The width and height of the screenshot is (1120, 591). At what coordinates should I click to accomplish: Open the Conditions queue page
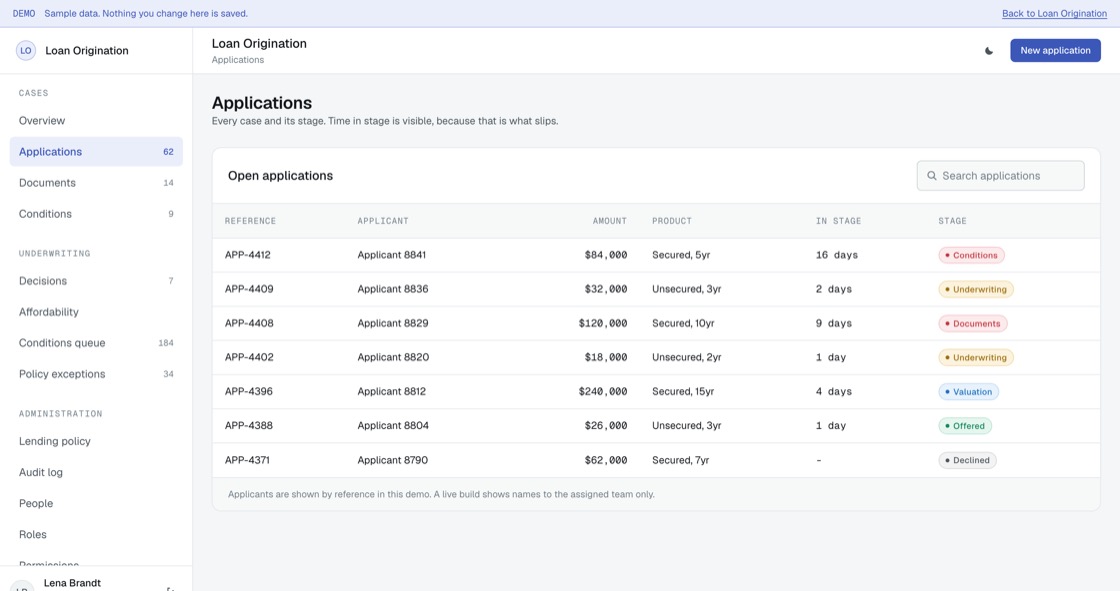tap(96, 343)
